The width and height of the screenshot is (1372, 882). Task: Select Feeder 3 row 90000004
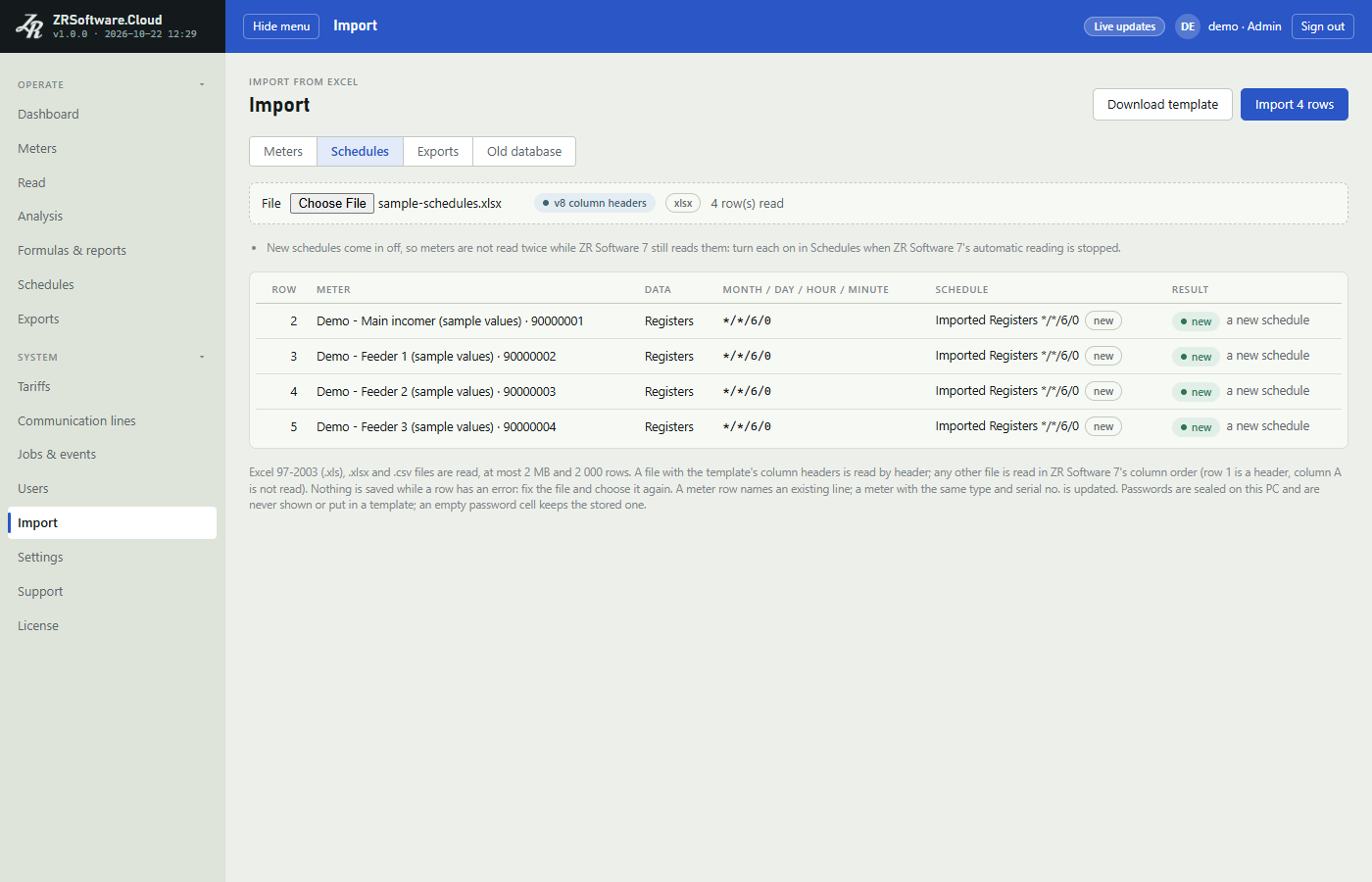(799, 426)
